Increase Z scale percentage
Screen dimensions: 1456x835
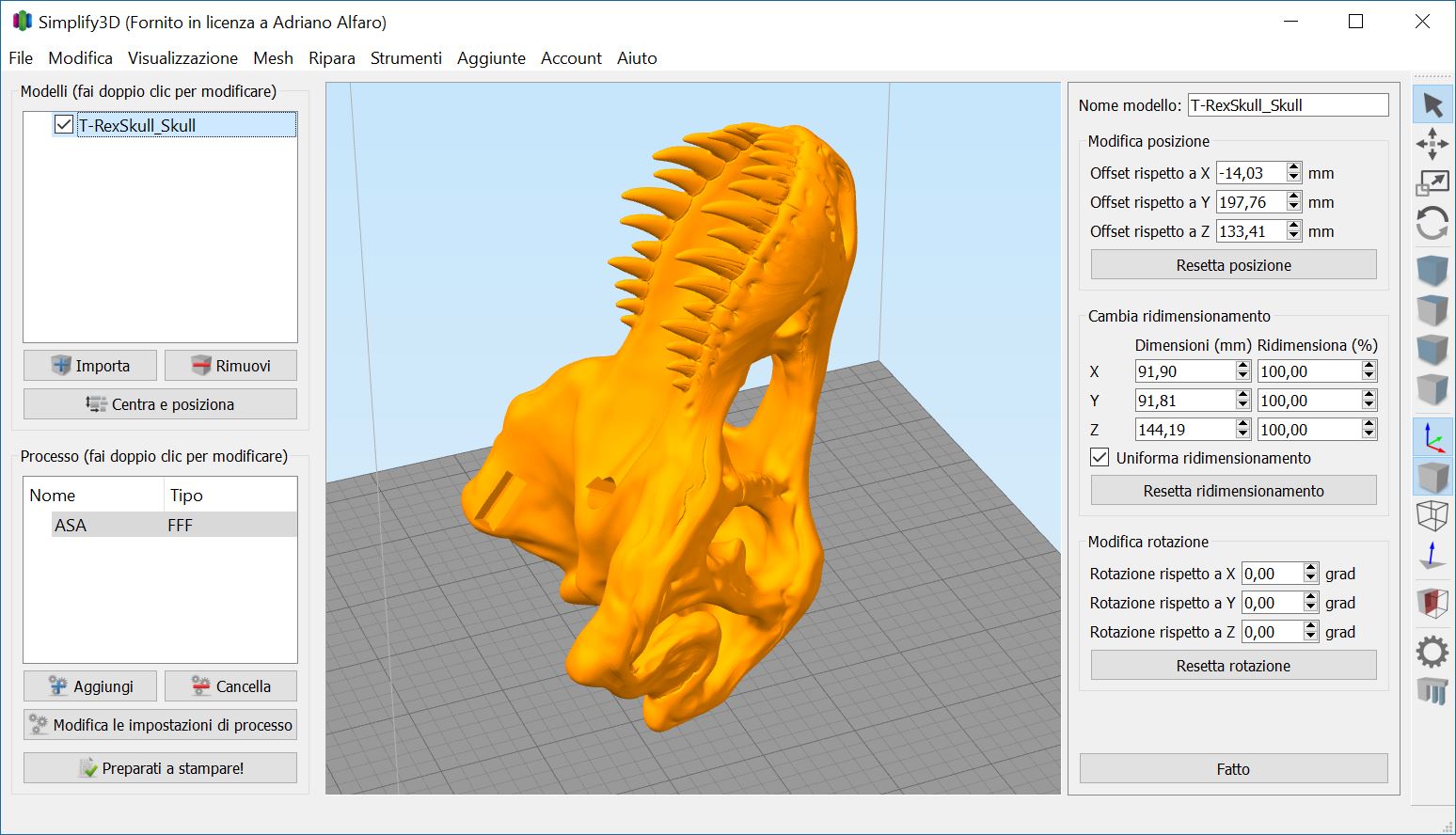click(x=1369, y=424)
